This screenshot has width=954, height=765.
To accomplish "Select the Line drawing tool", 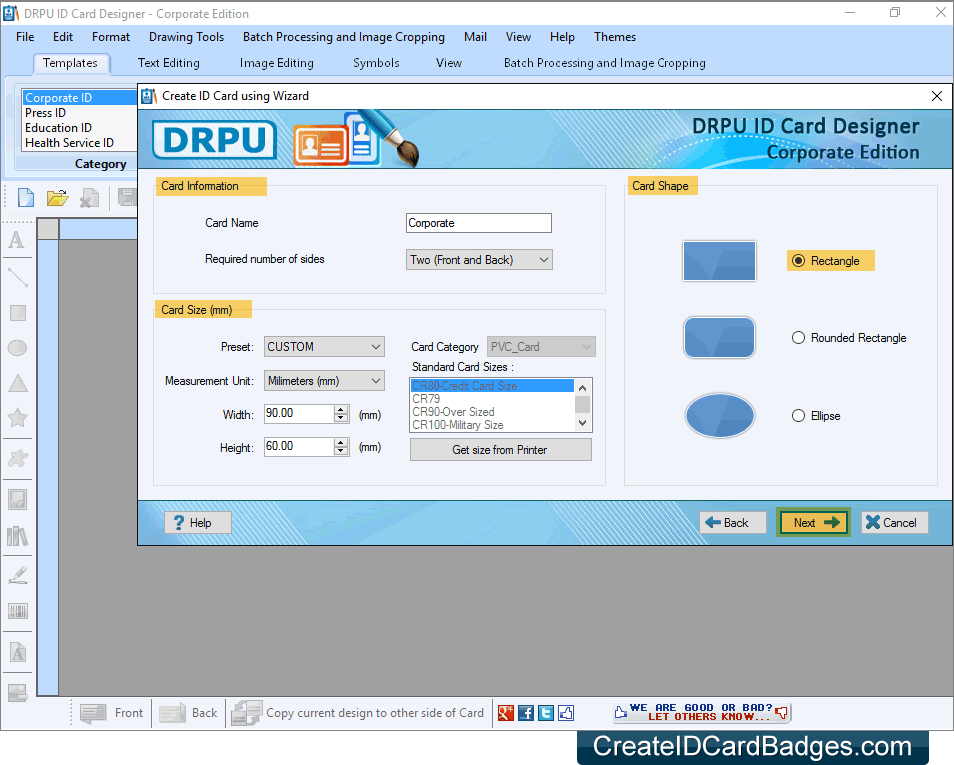I will click(x=18, y=277).
